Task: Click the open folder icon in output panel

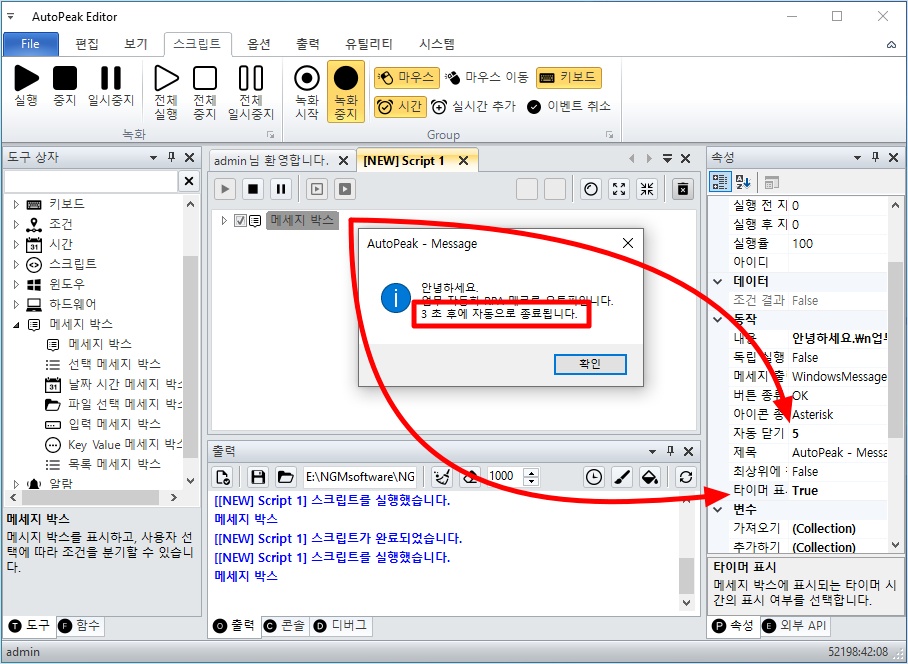Action: pos(285,477)
